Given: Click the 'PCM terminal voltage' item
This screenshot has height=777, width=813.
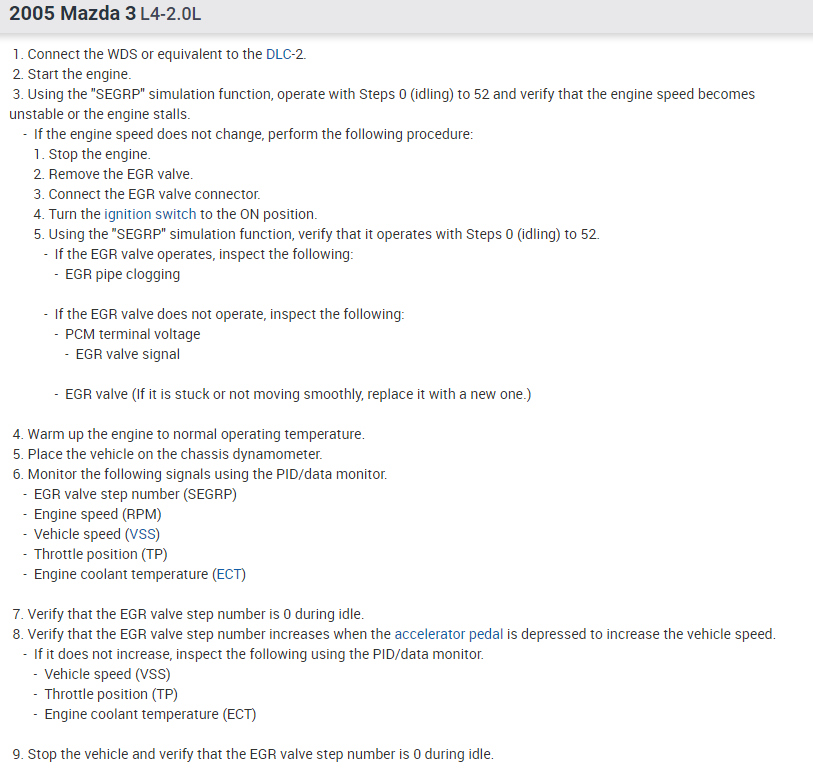Looking at the screenshot, I should (132, 334).
